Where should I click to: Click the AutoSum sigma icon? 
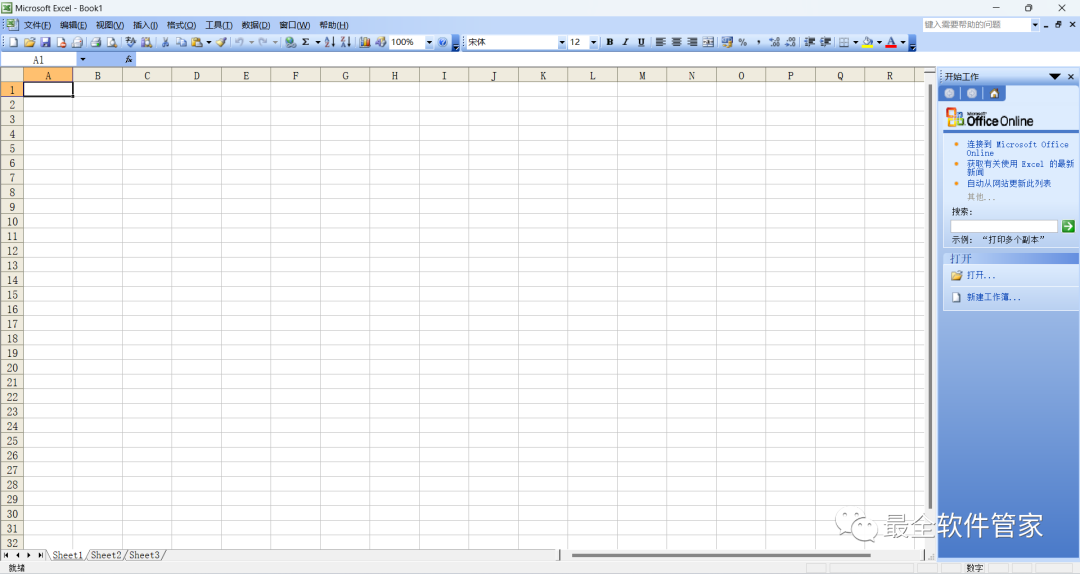[306, 42]
